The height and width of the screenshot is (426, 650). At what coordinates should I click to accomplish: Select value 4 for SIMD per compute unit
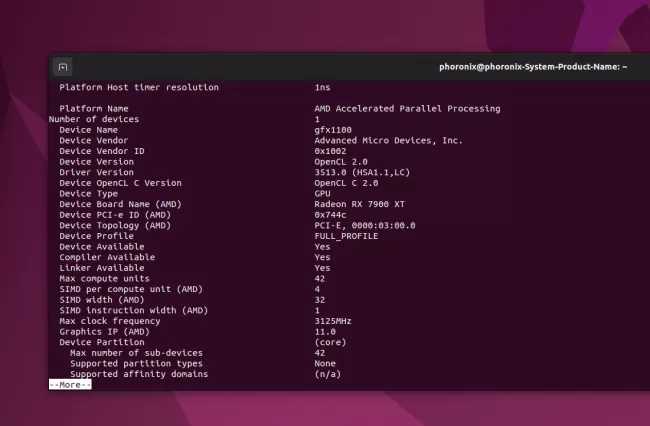[317, 289]
